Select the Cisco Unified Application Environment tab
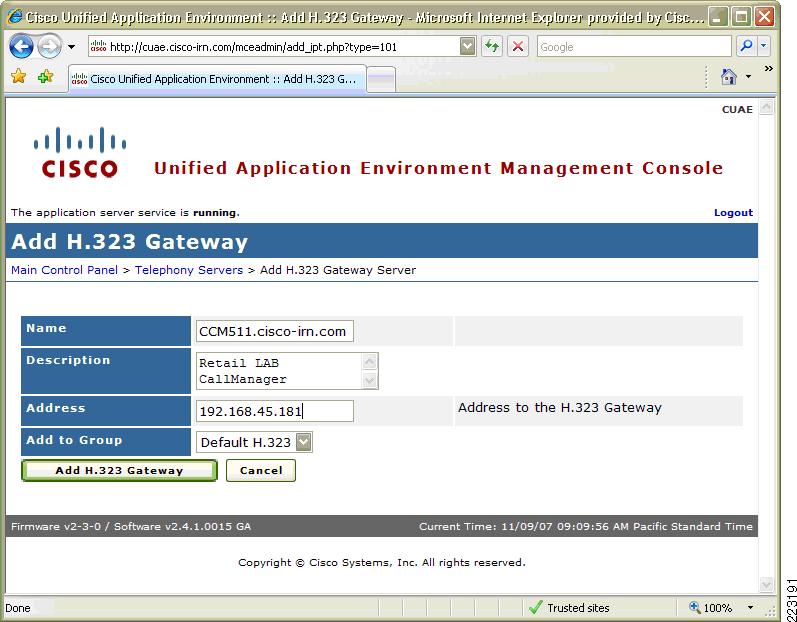The image size is (797, 622). [218, 79]
